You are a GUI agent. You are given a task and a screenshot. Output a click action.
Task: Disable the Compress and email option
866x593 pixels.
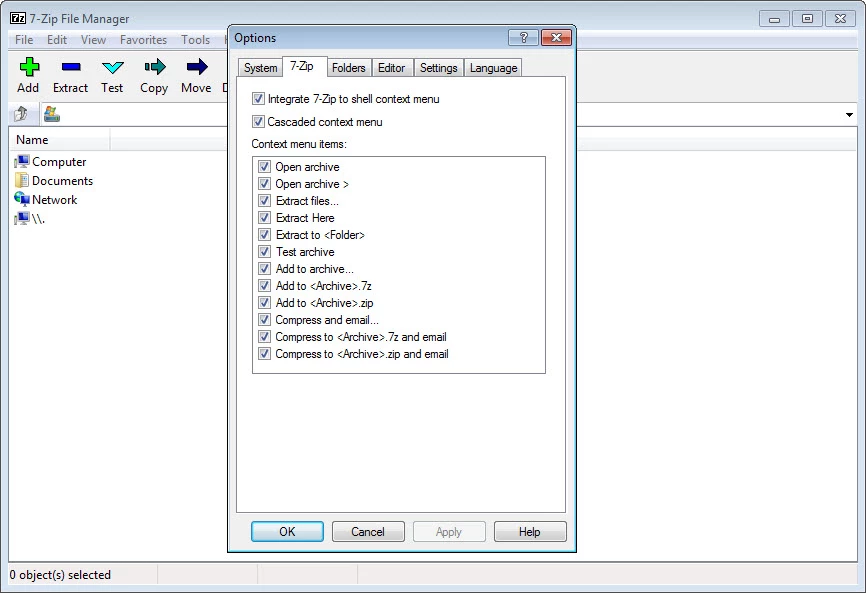[x=265, y=320]
